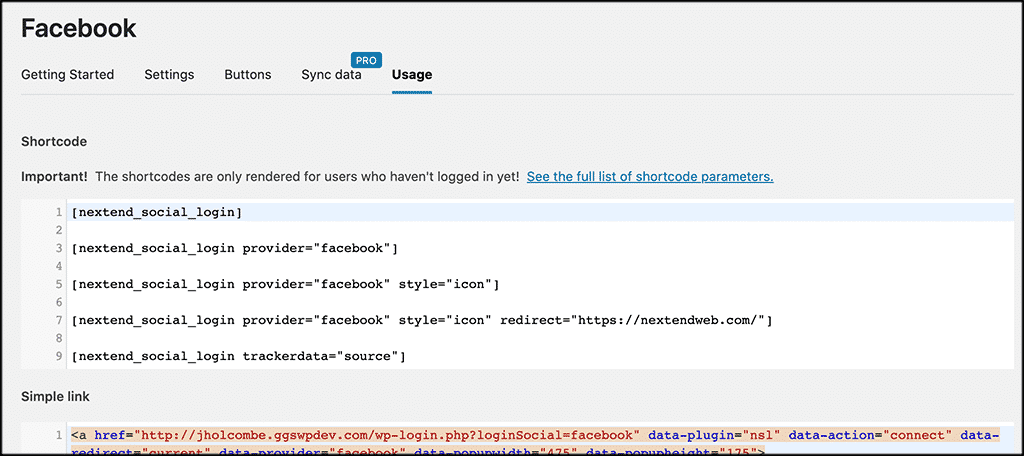Image resolution: width=1024 pixels, height=456 pixels.
Task: Click the shortcode with redirect to nextendweb.com
Action: 422,320
